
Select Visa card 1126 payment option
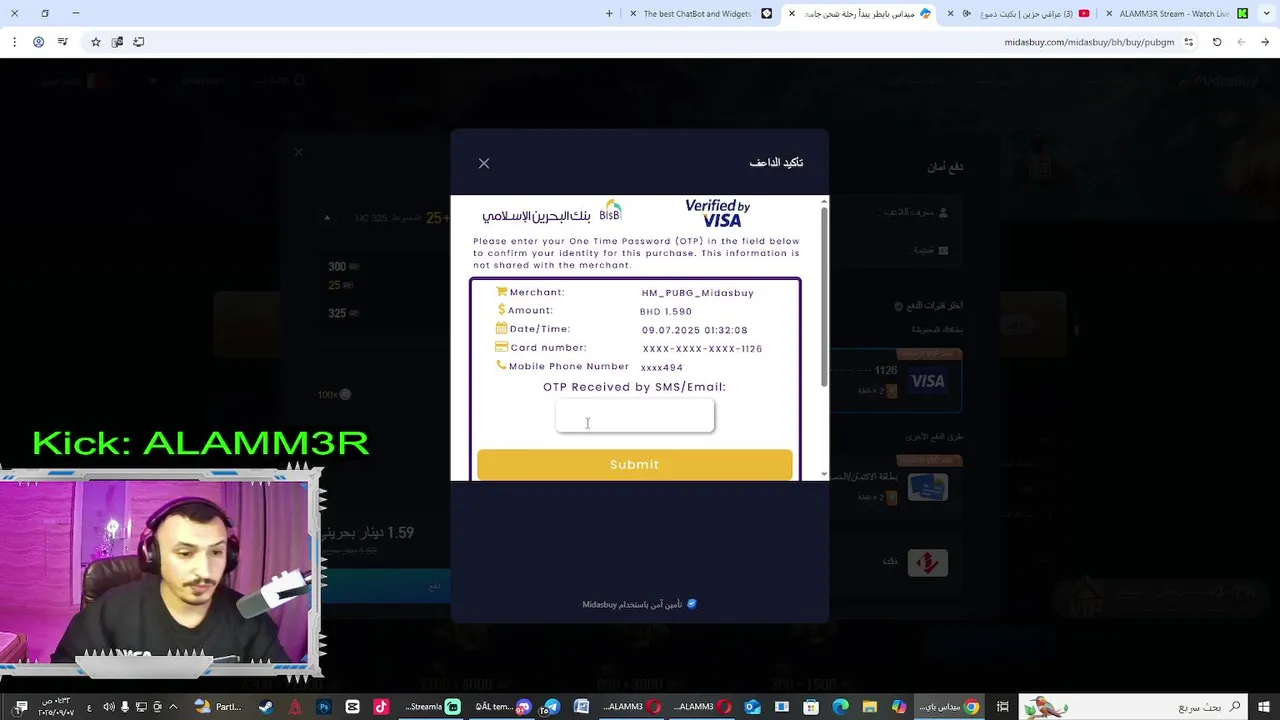pos(896,381)
